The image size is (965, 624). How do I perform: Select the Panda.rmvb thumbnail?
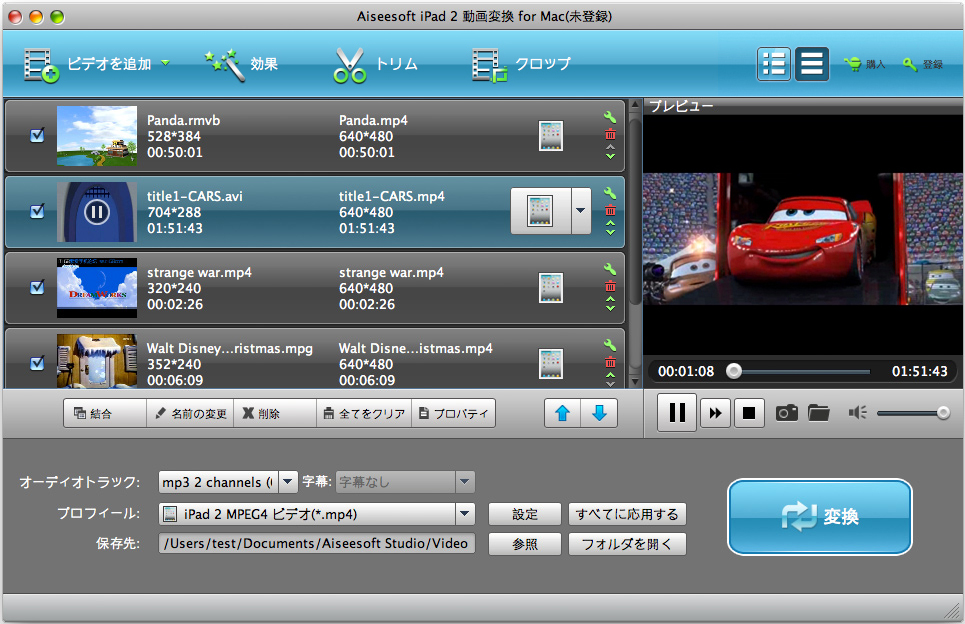coord(97,136)
